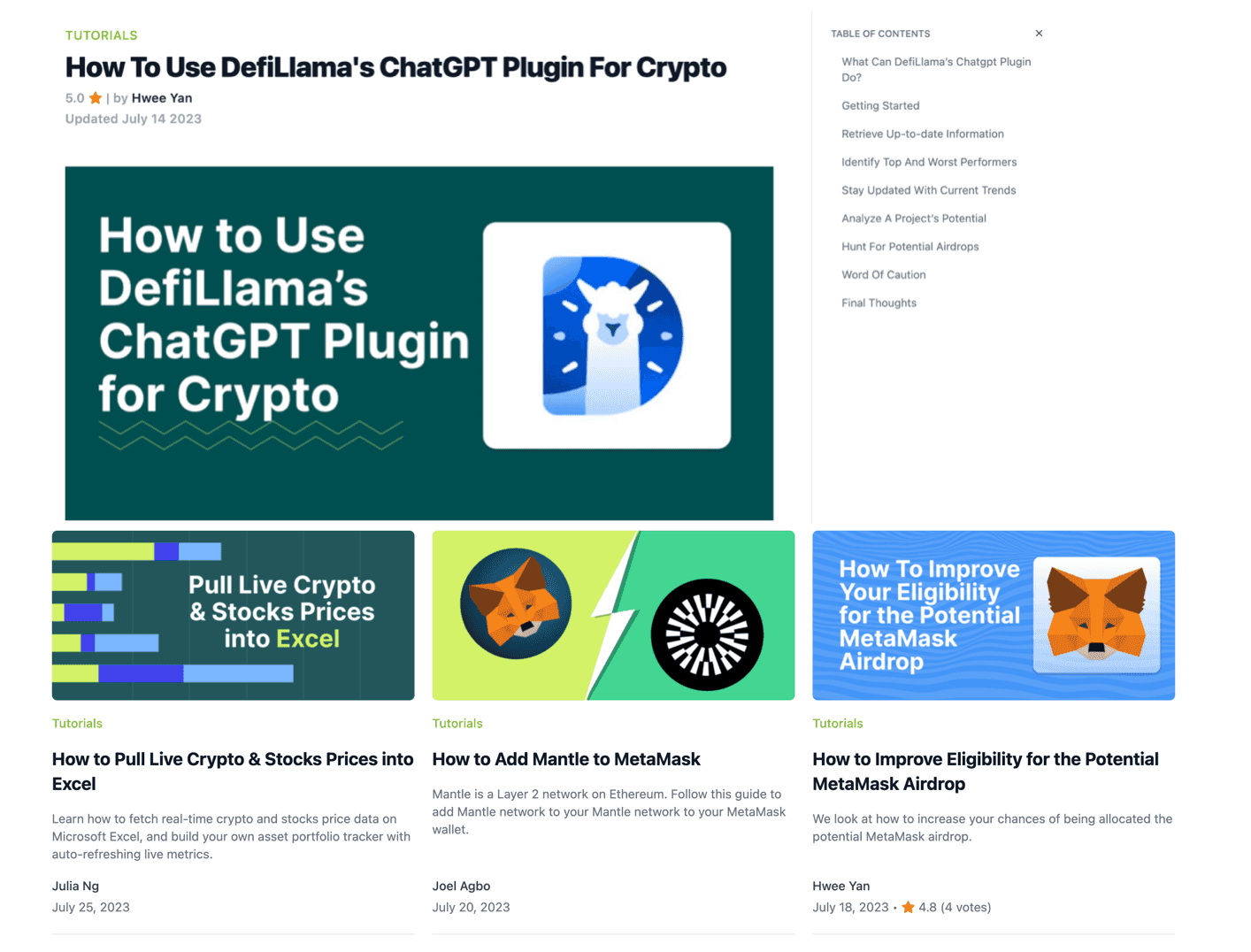Close the Table of Contents panel
The height and width of the screenshot is (952, 1251).
(1039, 34)
